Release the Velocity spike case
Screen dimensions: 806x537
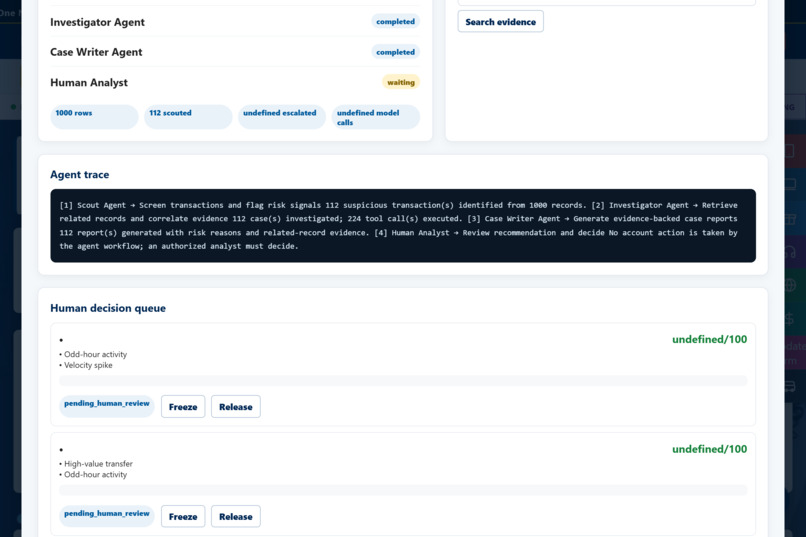(x=235, y=406)
